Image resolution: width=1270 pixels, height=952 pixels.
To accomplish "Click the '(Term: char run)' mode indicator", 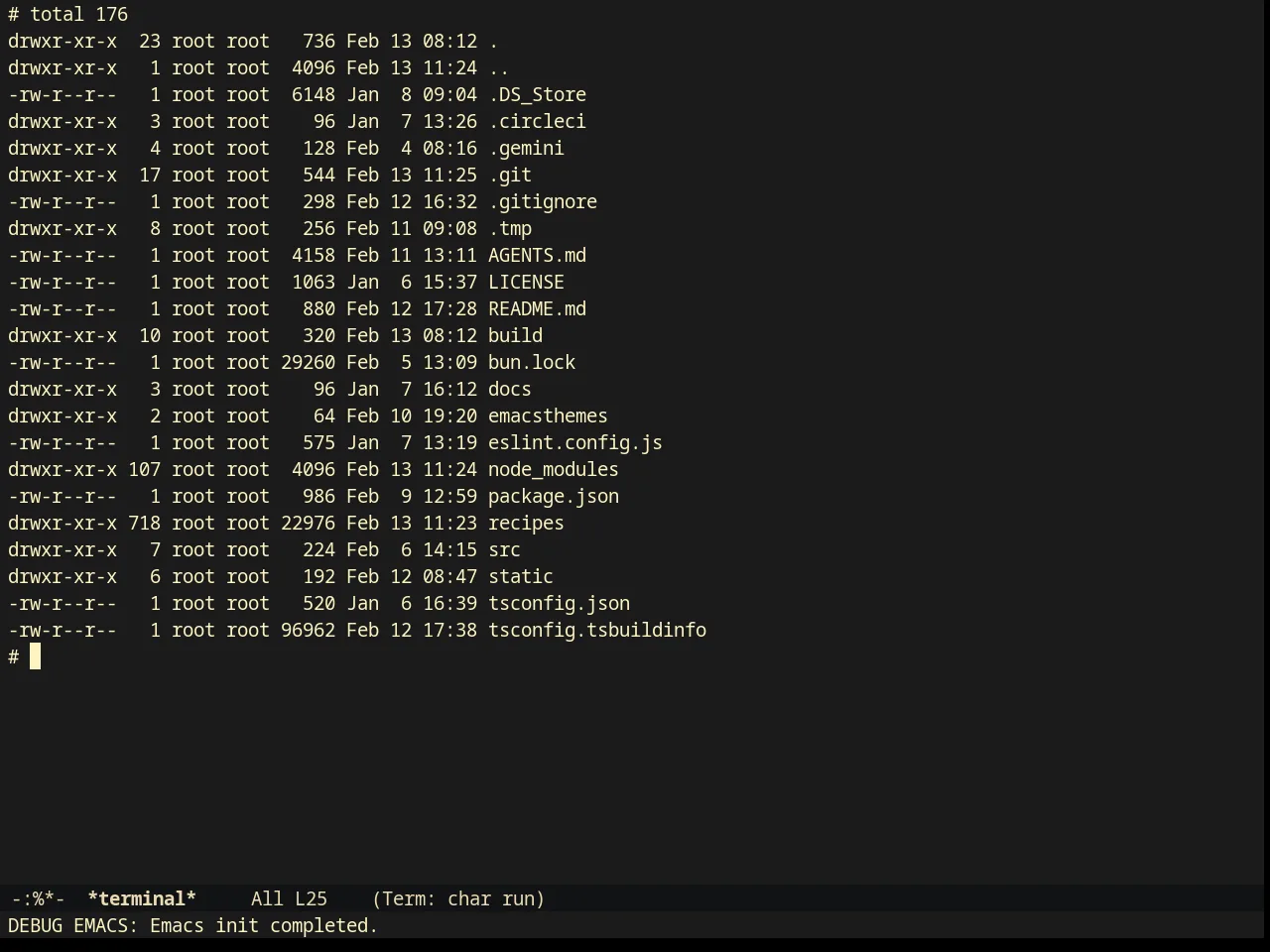I will [458, 898].
